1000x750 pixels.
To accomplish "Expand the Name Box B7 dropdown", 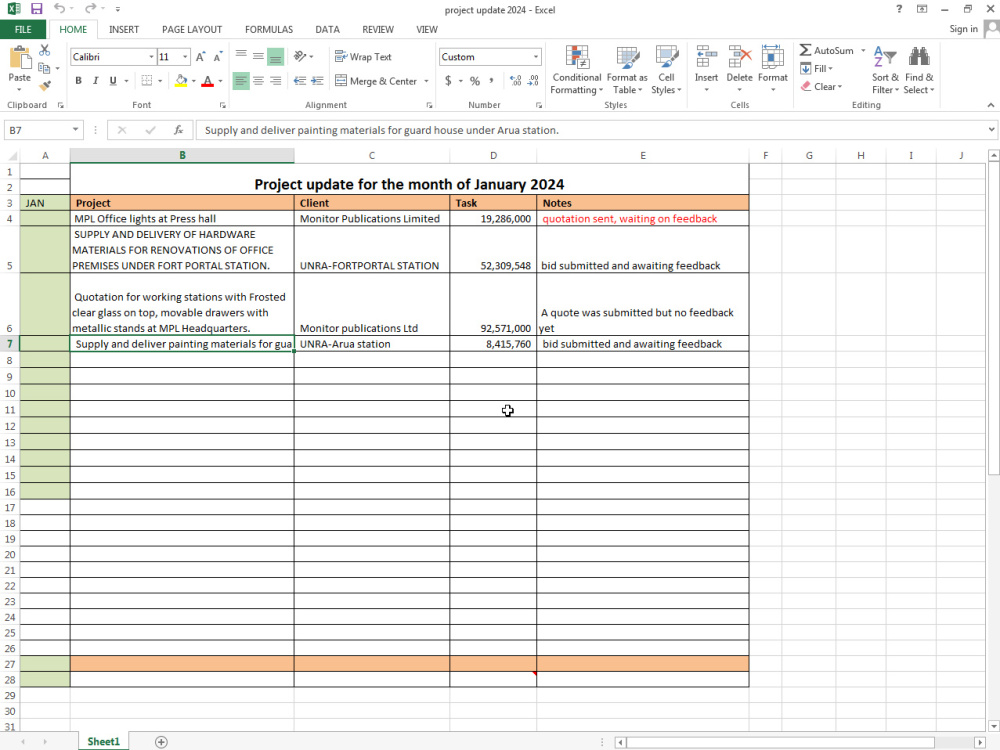I will 75,130.
